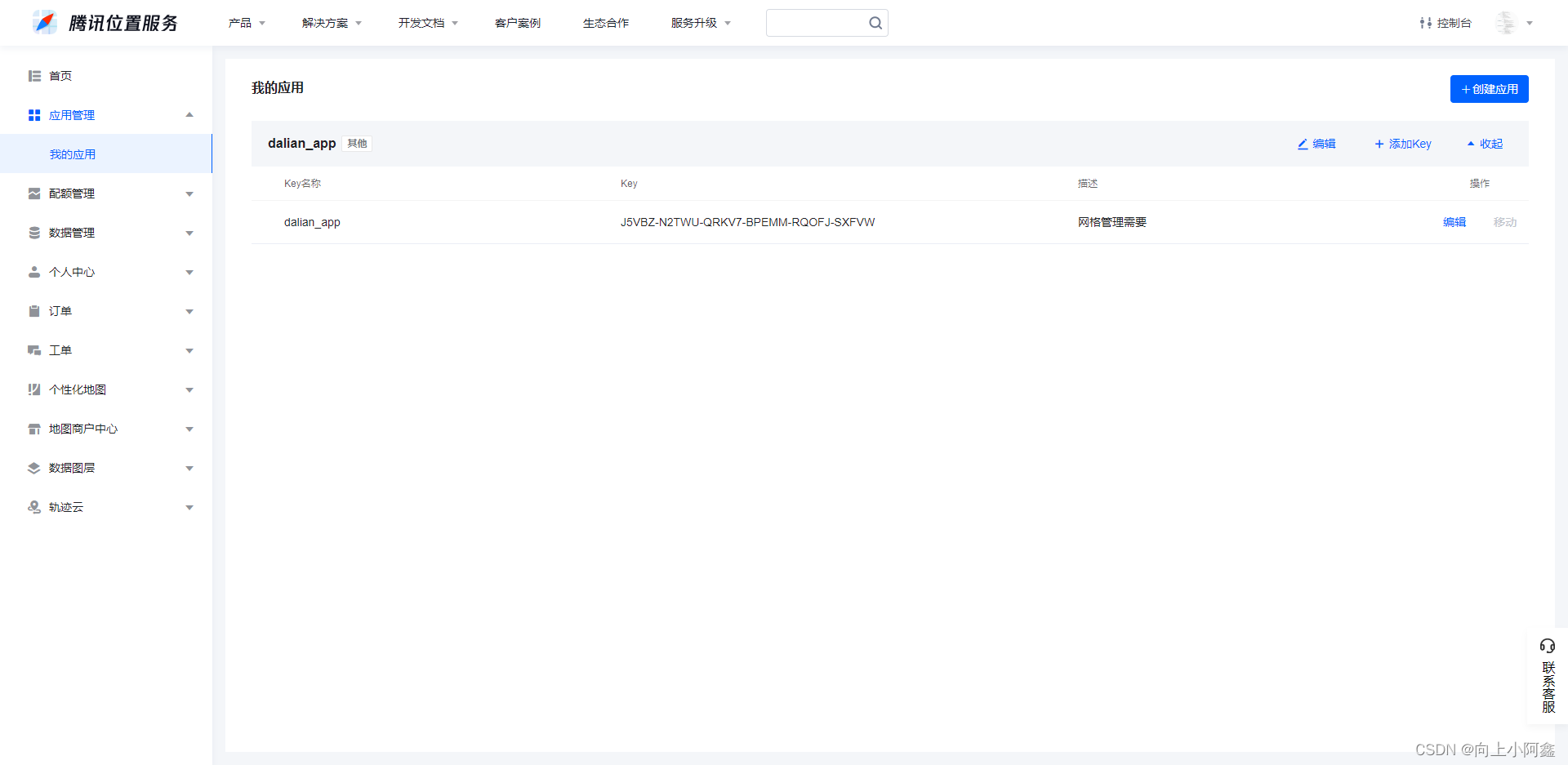The image size is (1568, 765).
Task: Click the 地图商户中心 store icon
Action: [x=34, y=429]
